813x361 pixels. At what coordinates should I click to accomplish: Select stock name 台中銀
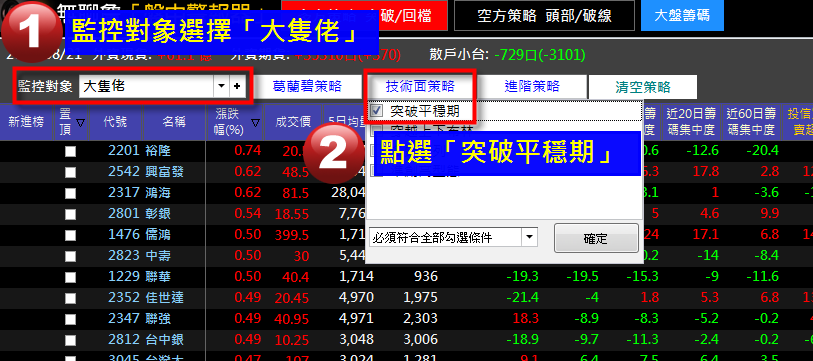click(164, 339)
